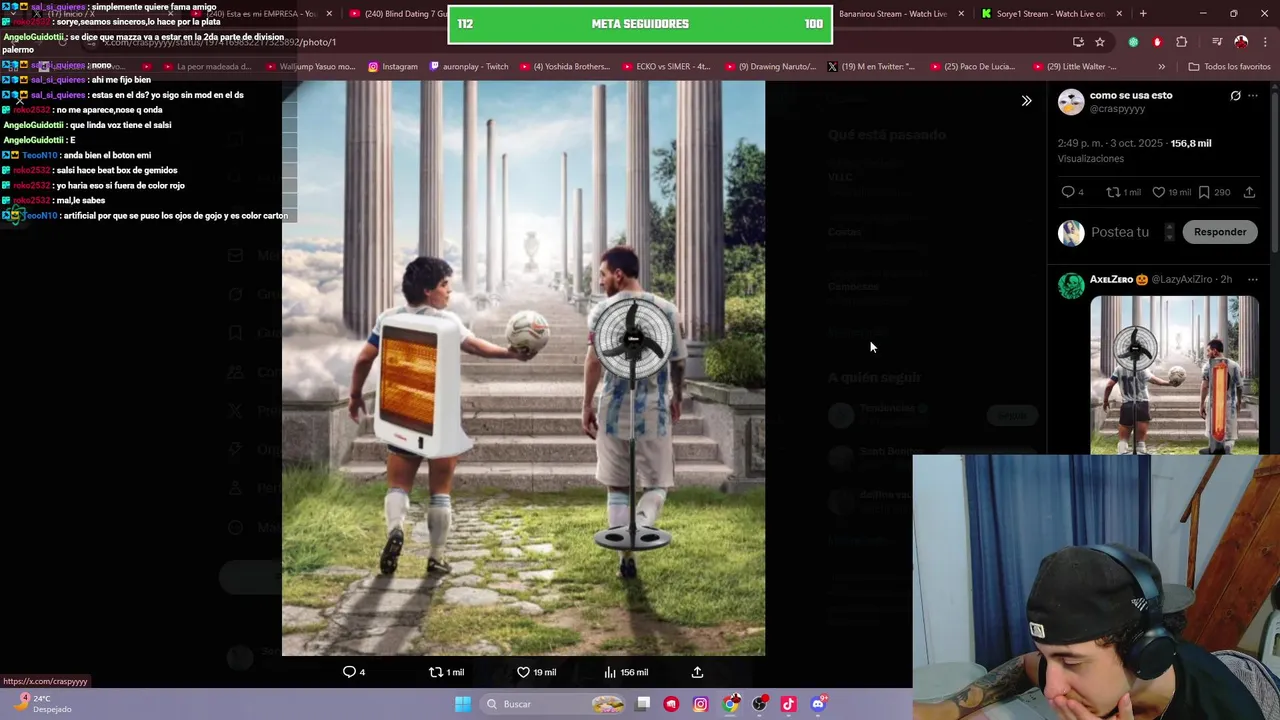Screen dimensions: 1280x720
Task: Open the 'Todos los favoritos' folder
Action: coord(1229,67)
